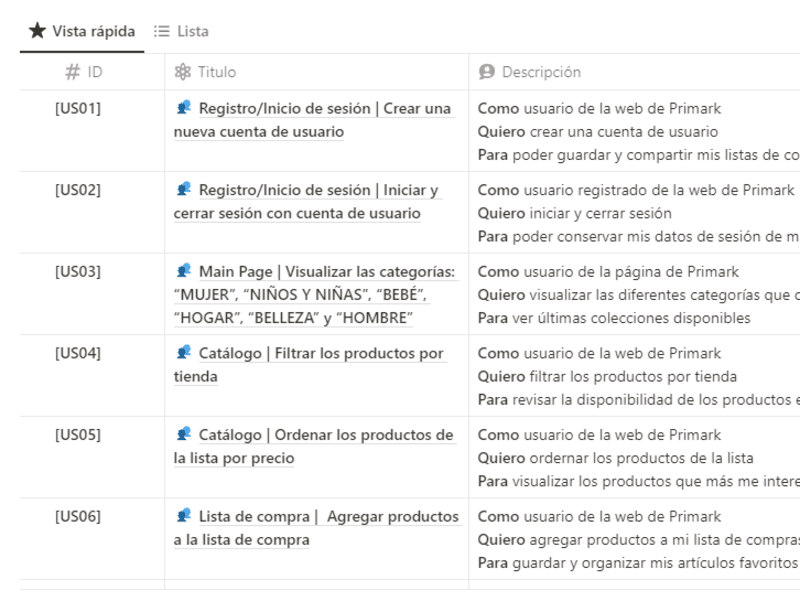Click the hash icon in ID column header
Viewport: 800px width, 601px height.
click(x=72, y=72)
